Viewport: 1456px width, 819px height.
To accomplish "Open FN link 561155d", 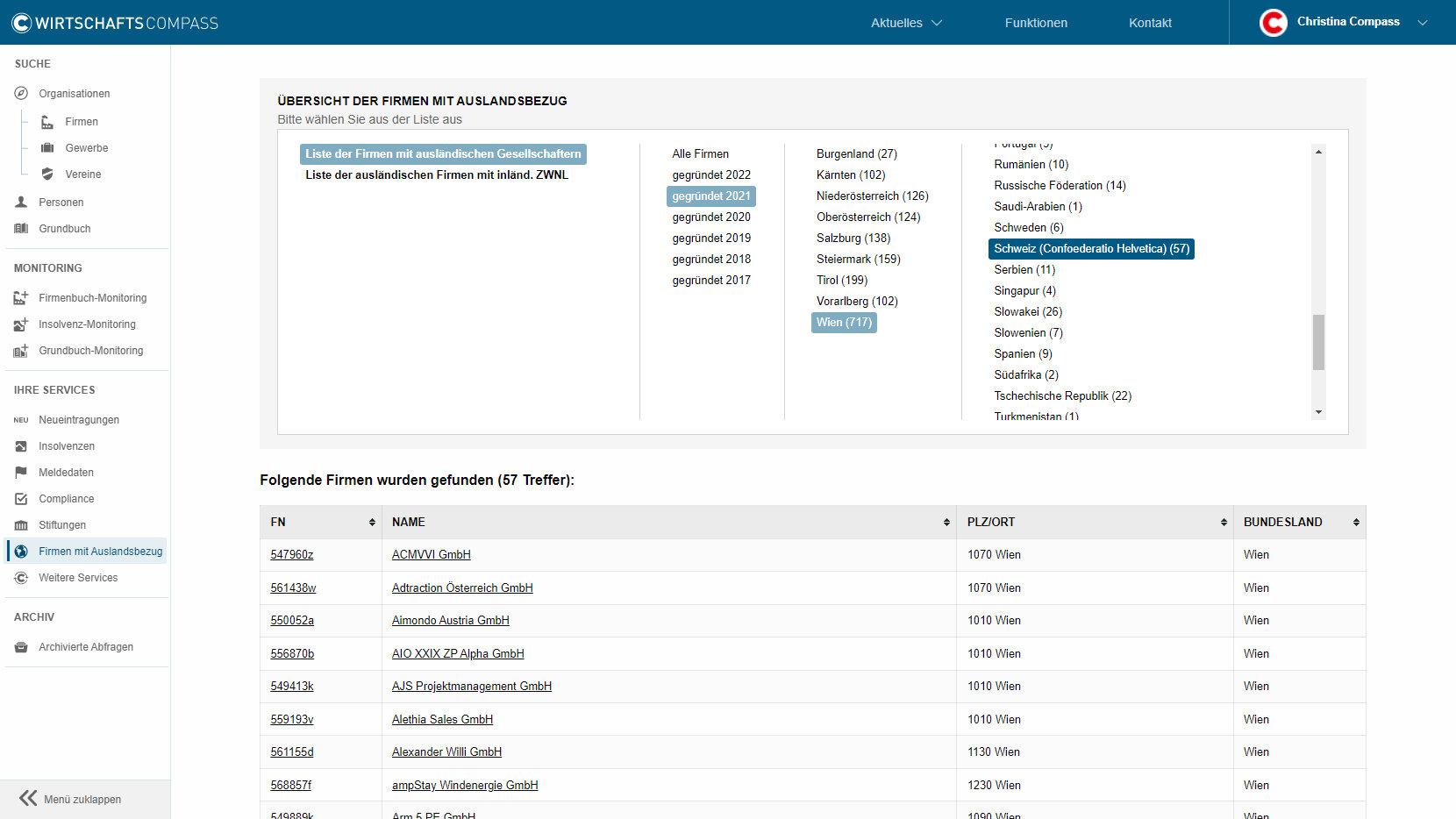I will (291, 751).
